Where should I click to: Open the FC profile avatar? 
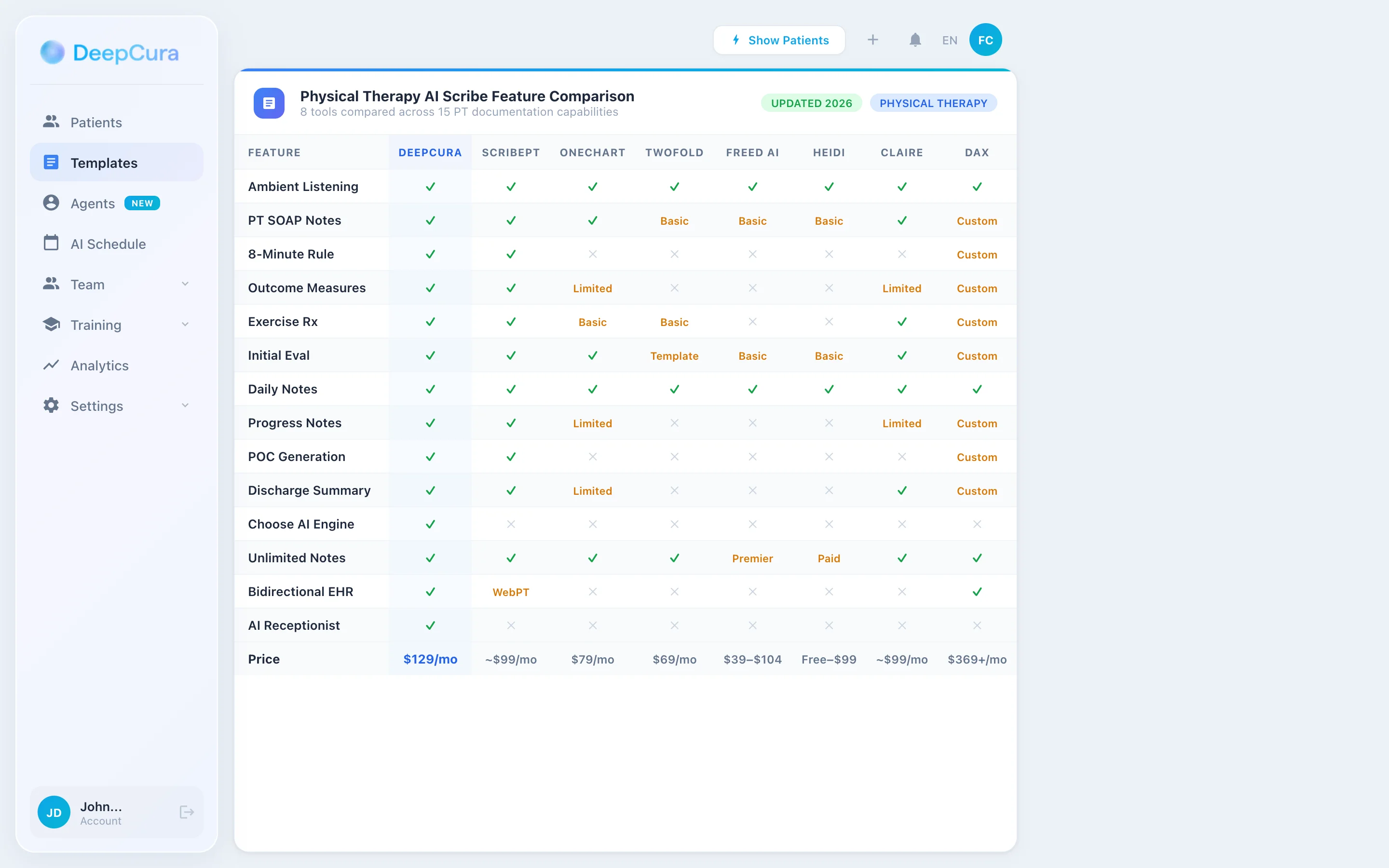[x=985, y=39]
